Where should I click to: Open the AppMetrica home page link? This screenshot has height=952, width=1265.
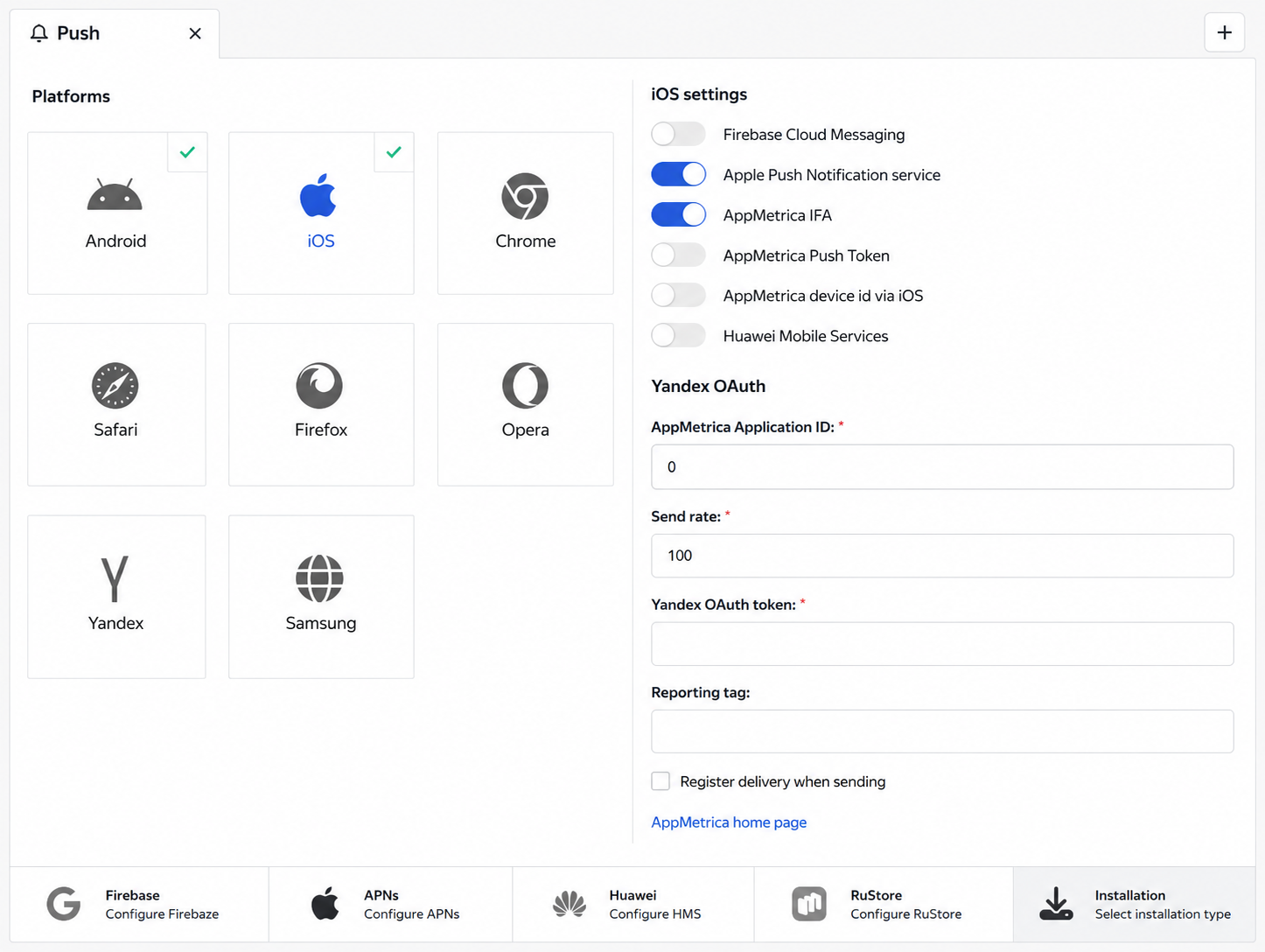click(x=729, y=822)
